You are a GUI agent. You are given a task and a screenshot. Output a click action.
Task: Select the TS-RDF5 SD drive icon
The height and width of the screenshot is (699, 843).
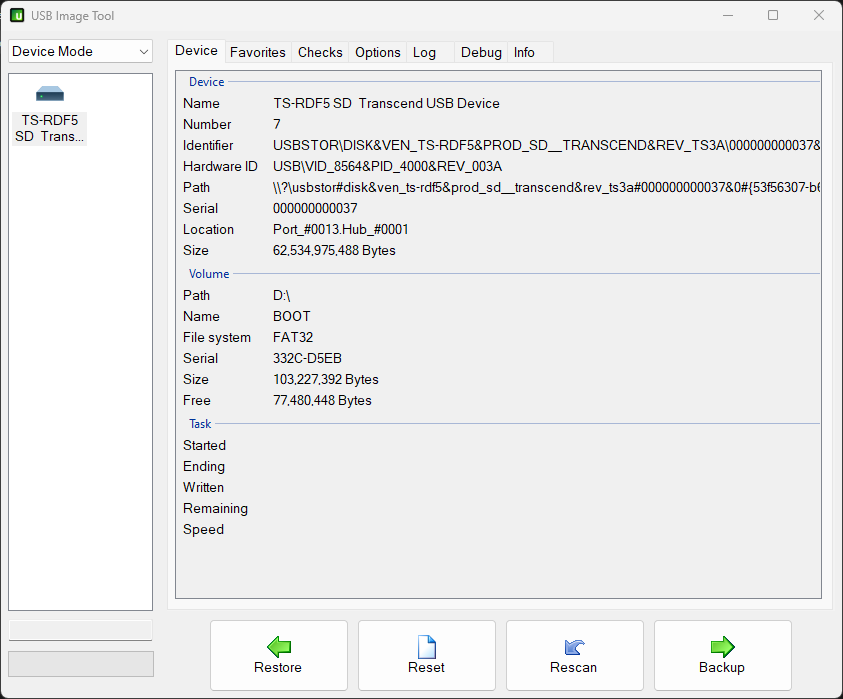(x=50, y=94)
